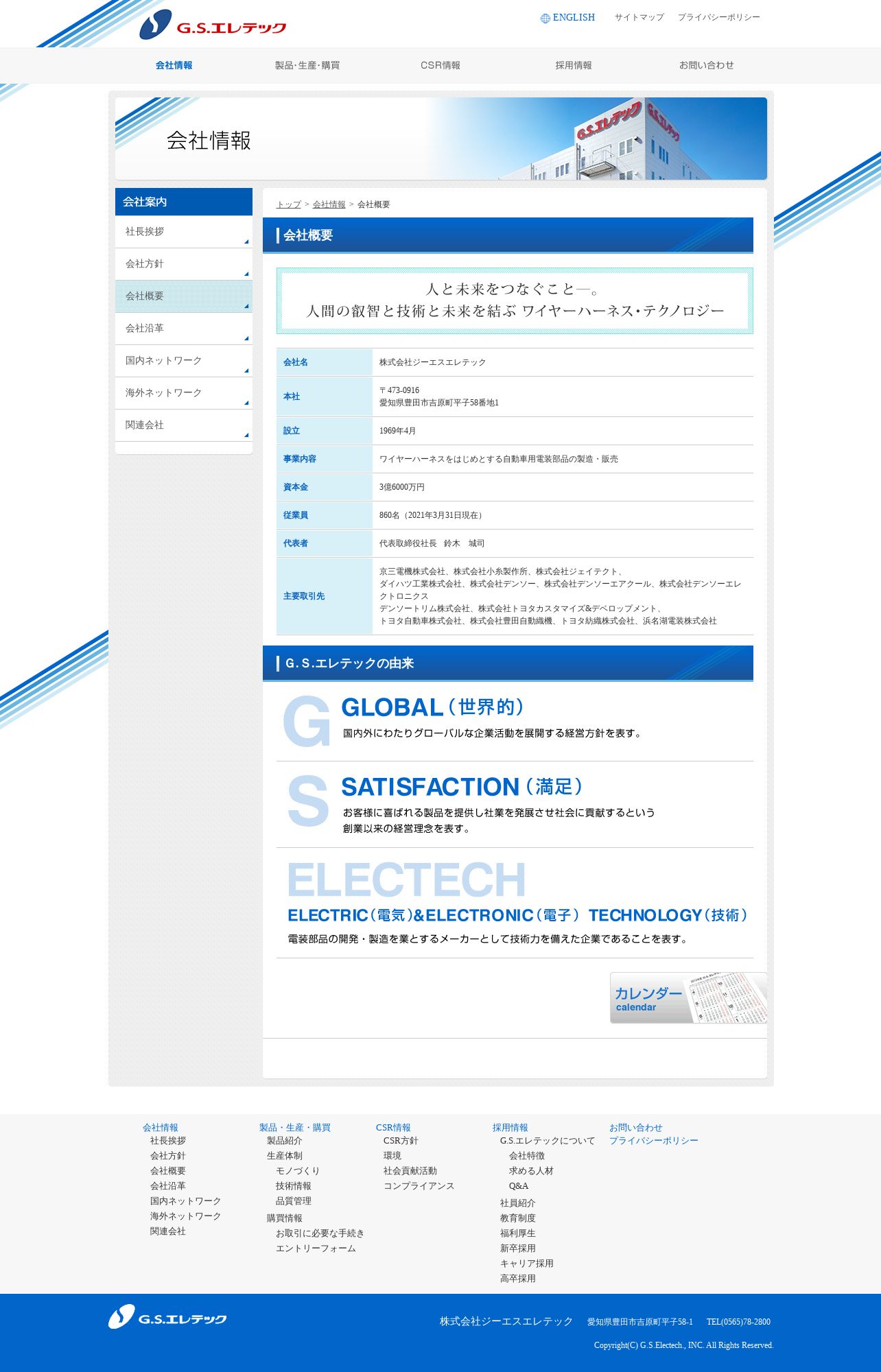The image size is (881, 1372).
Task: Click footer 会社情報 heading link
Action: pos(161,1128)
